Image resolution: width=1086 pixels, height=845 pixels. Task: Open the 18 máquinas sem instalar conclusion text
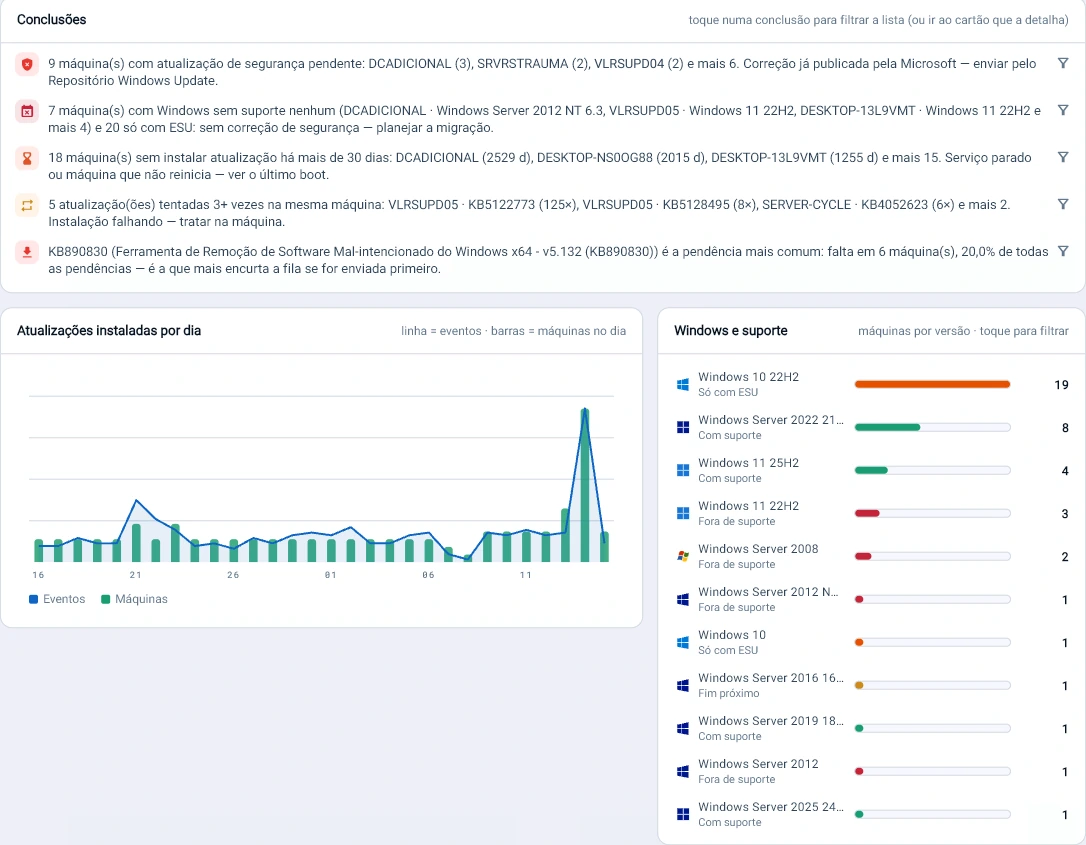coord(540,166)
